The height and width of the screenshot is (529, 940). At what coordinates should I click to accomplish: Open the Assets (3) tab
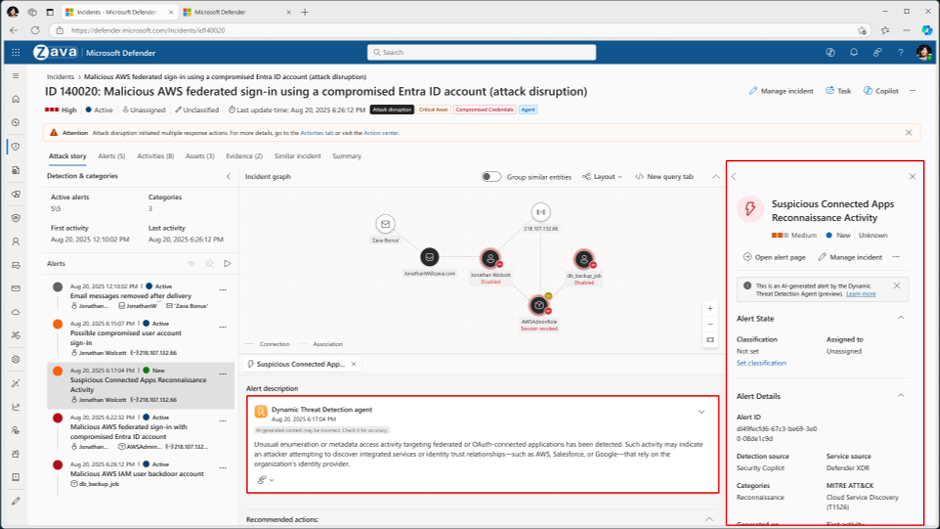coord(200,156)
